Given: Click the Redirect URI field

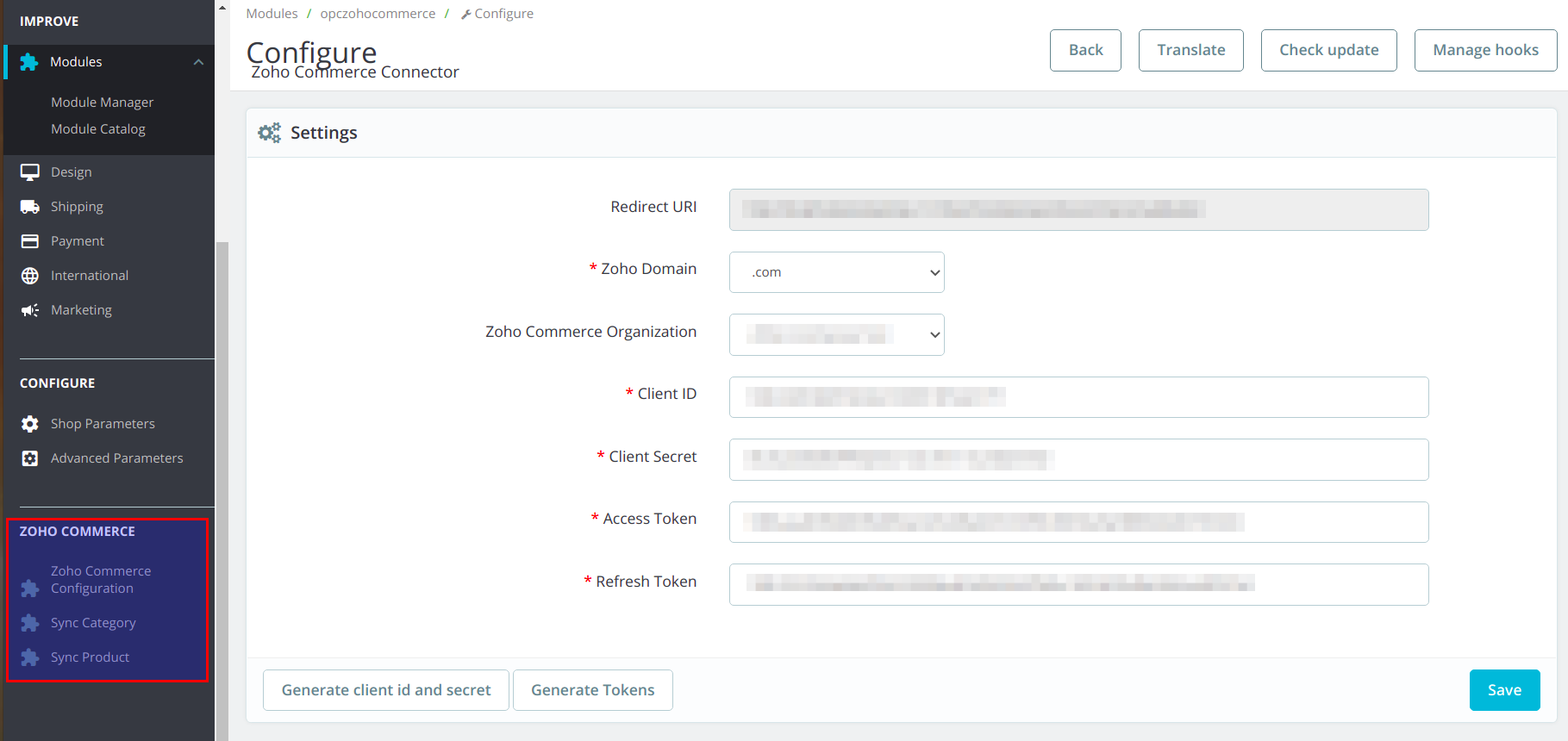Looking at the screenshot, I should (x=1078, y=209).
